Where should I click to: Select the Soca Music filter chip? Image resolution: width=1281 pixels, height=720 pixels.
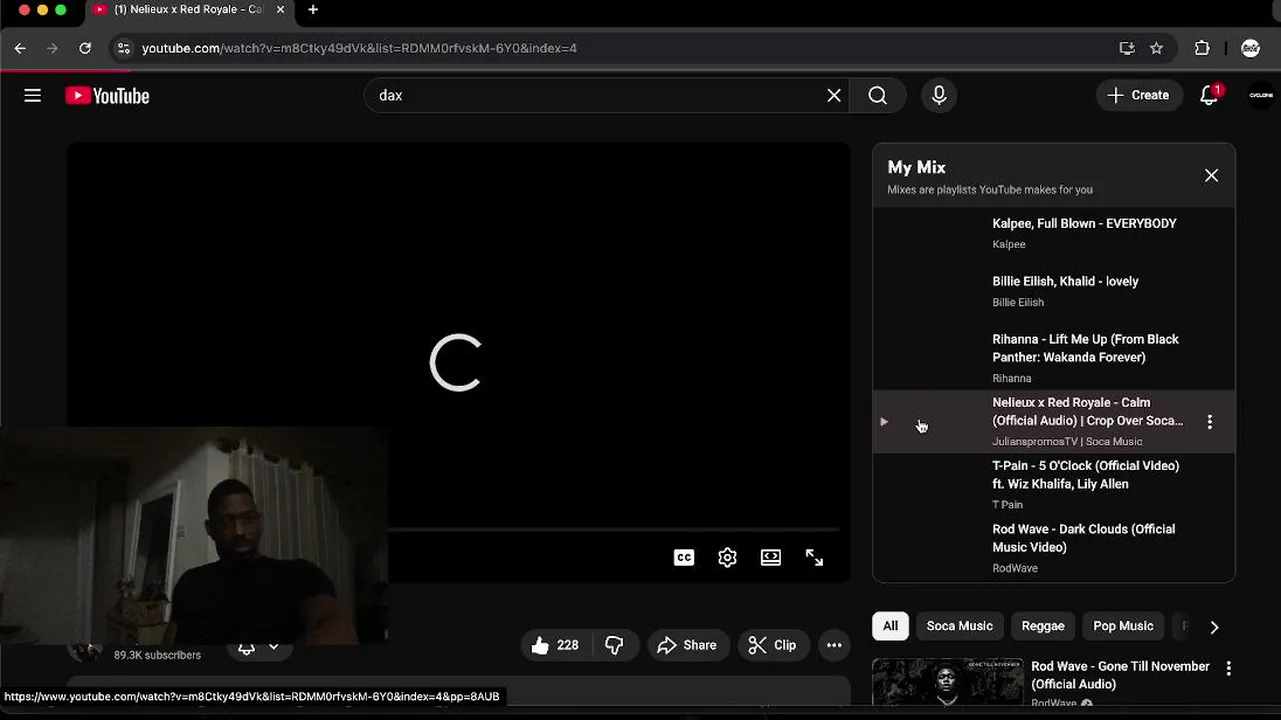[x=959, y=626]
